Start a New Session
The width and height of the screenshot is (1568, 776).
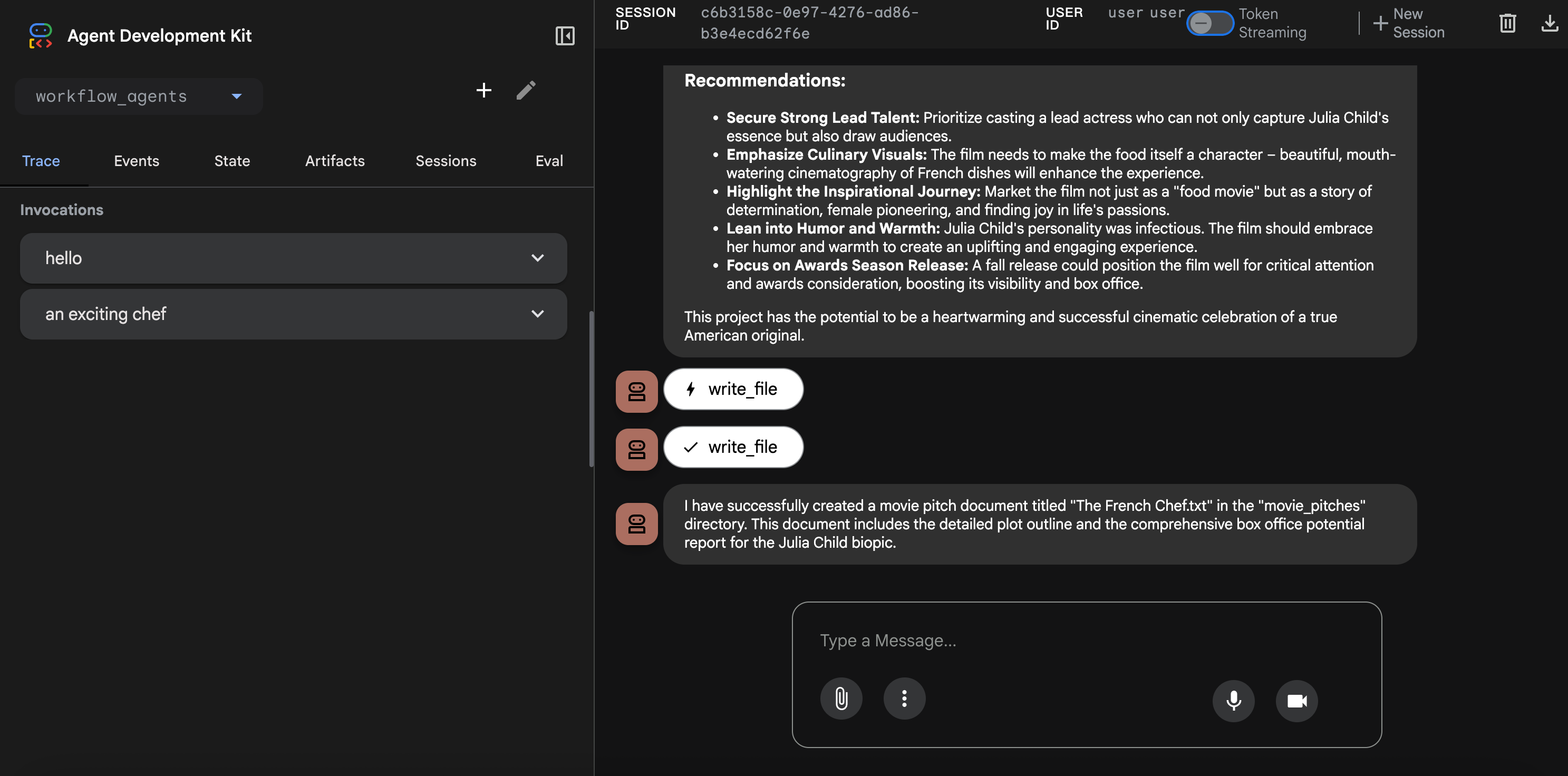[1409, 24]
